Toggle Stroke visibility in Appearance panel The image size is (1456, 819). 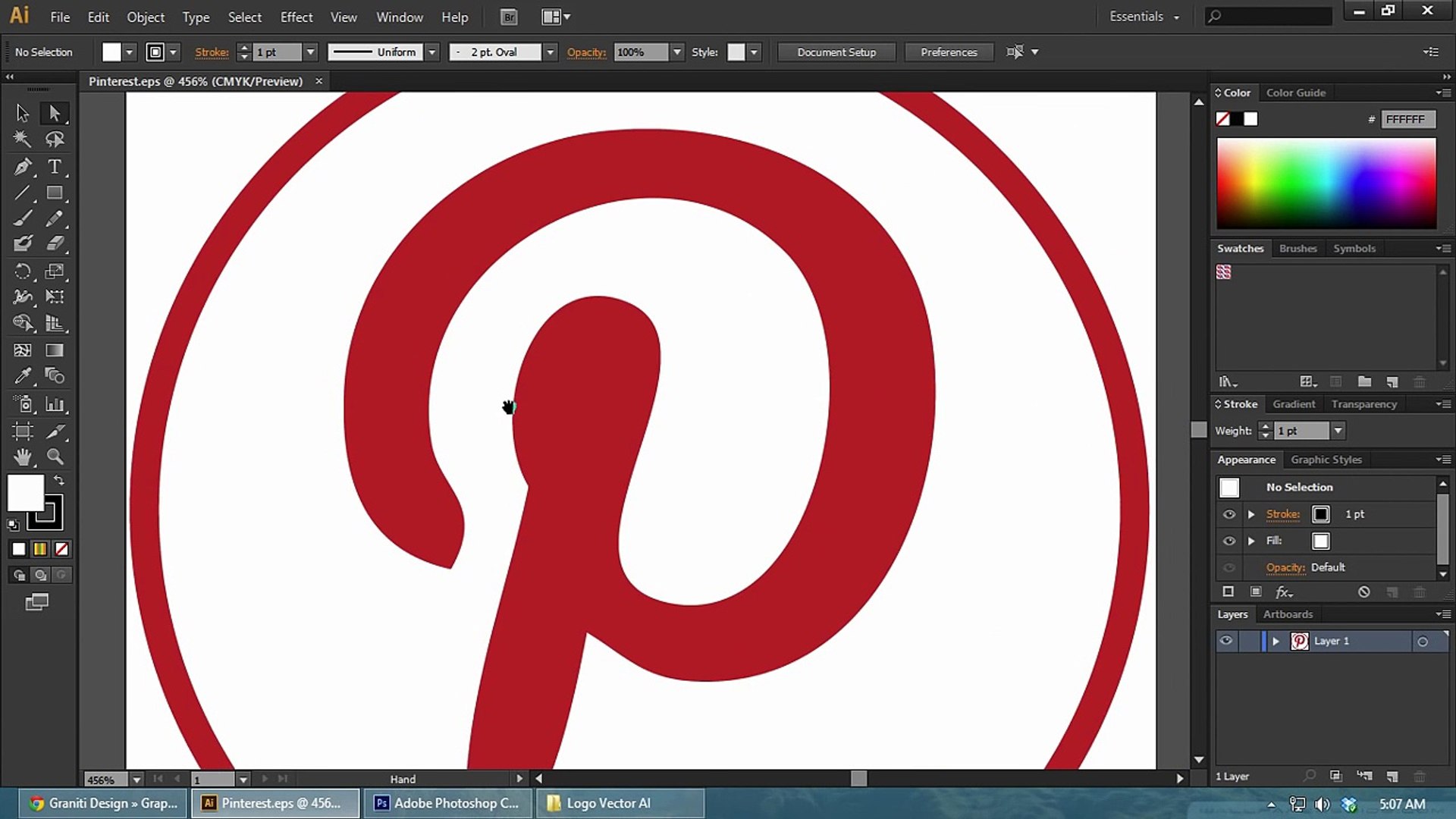[x=1229, y=514]
